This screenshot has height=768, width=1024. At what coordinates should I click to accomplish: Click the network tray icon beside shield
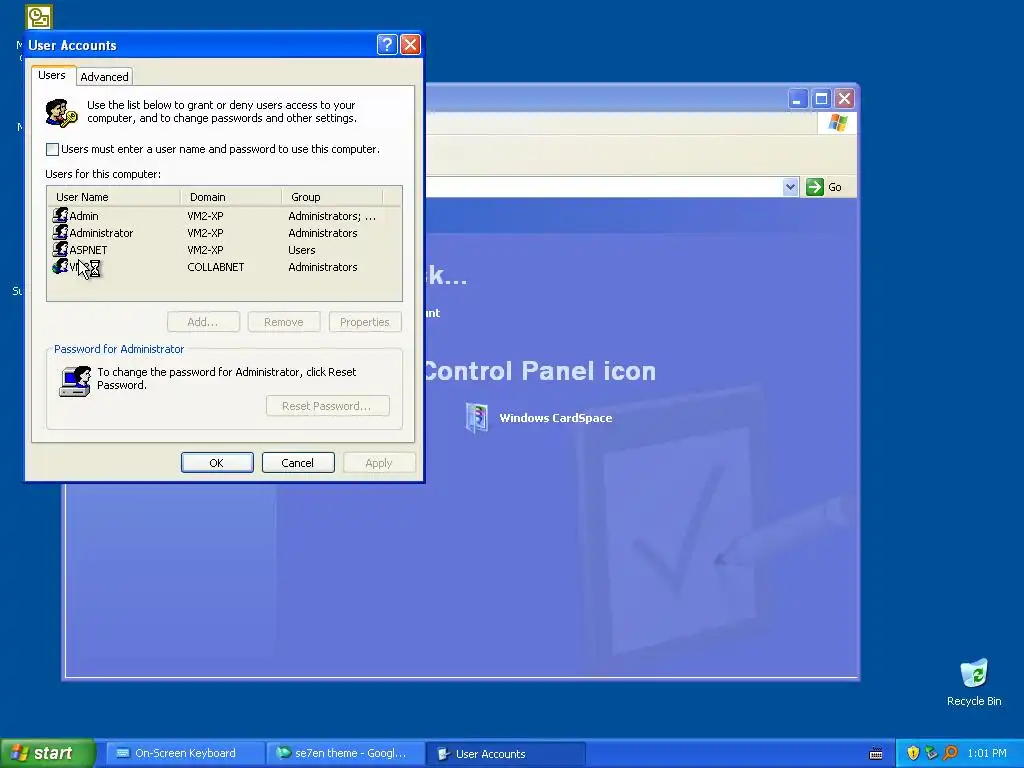pos(931,753)
